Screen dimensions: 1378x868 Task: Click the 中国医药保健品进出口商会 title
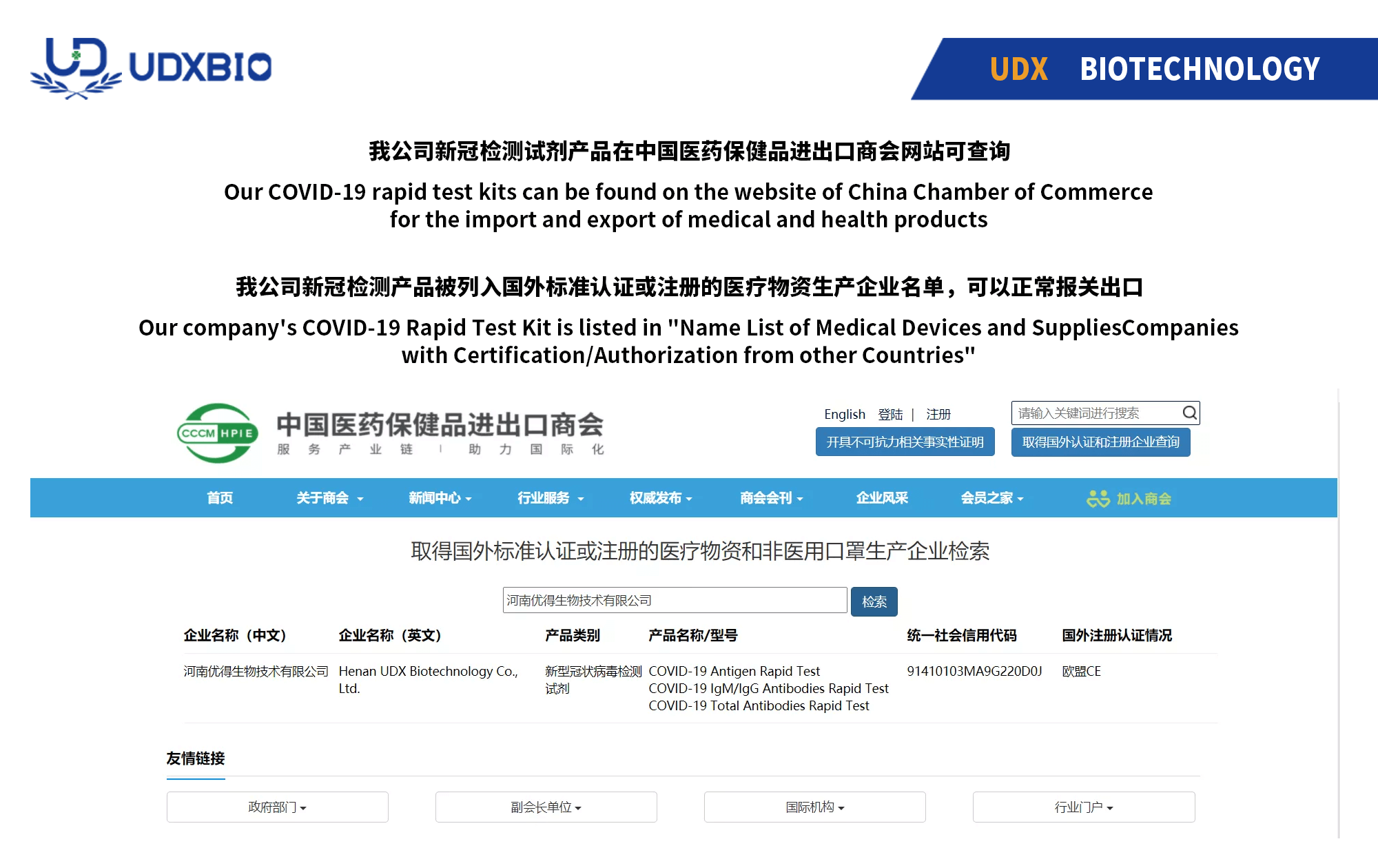pyautogui.click(x=440, y=424)
